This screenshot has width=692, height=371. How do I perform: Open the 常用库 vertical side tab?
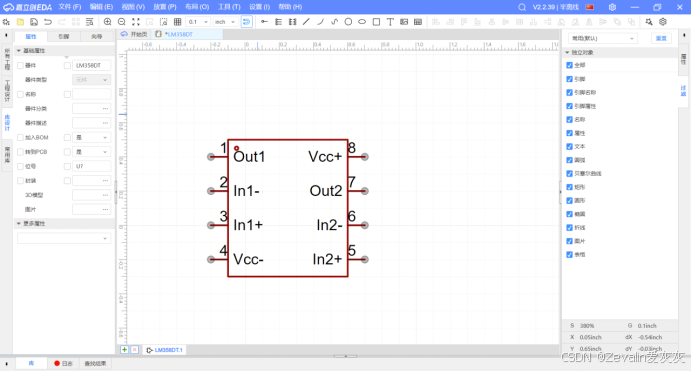pyautogui.click(x=7, y=155)
